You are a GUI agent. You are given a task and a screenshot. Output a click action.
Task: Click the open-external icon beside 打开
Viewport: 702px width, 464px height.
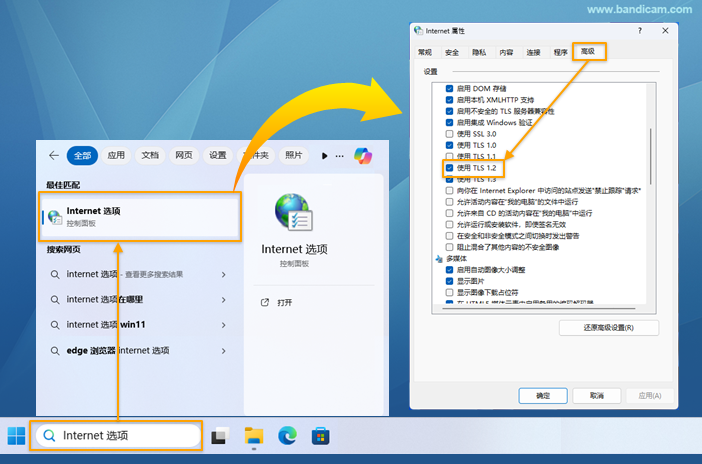tap(265, 302)
